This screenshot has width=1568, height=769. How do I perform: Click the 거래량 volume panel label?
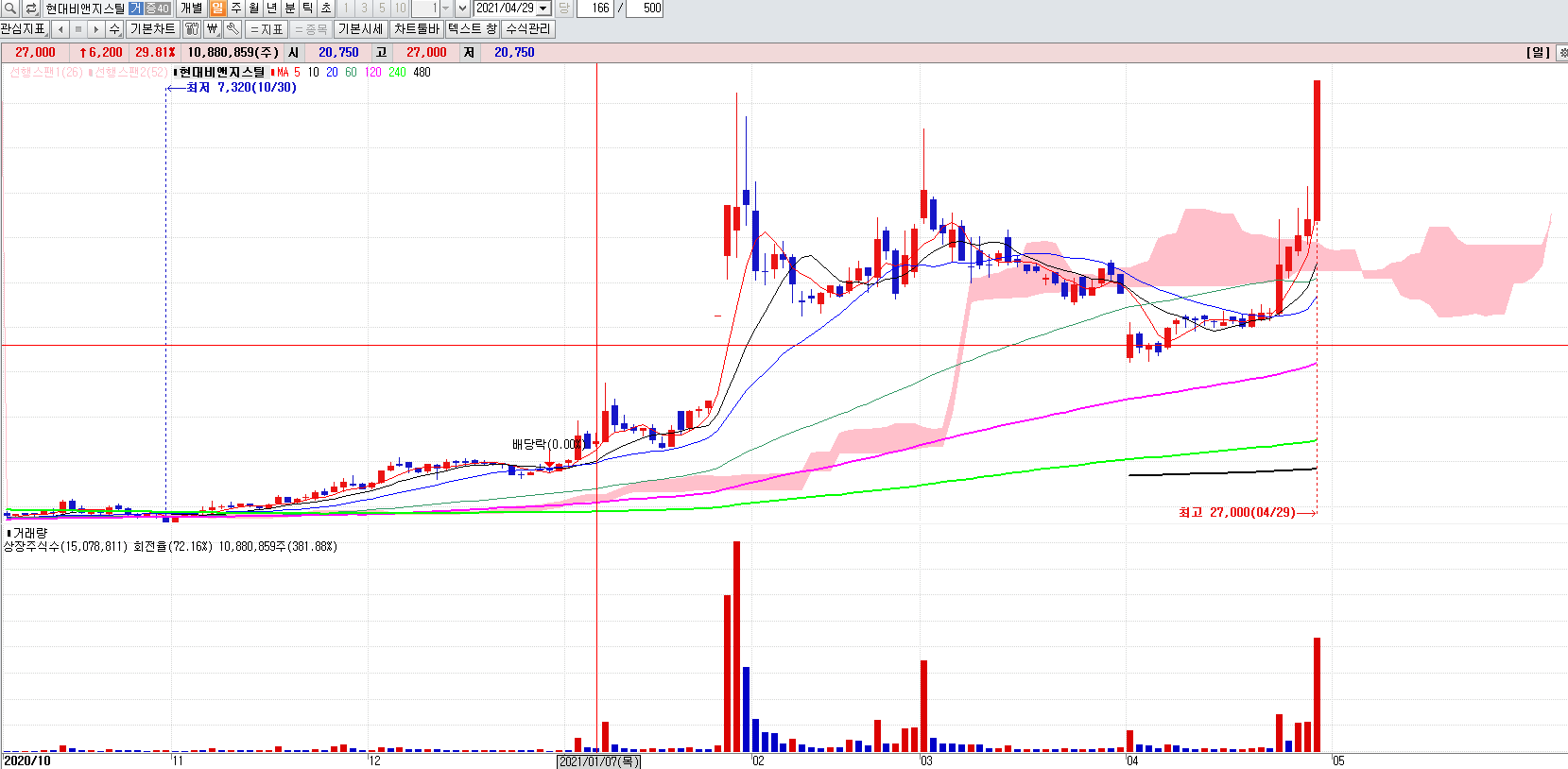pyautogui.click(x=29, y=534)
